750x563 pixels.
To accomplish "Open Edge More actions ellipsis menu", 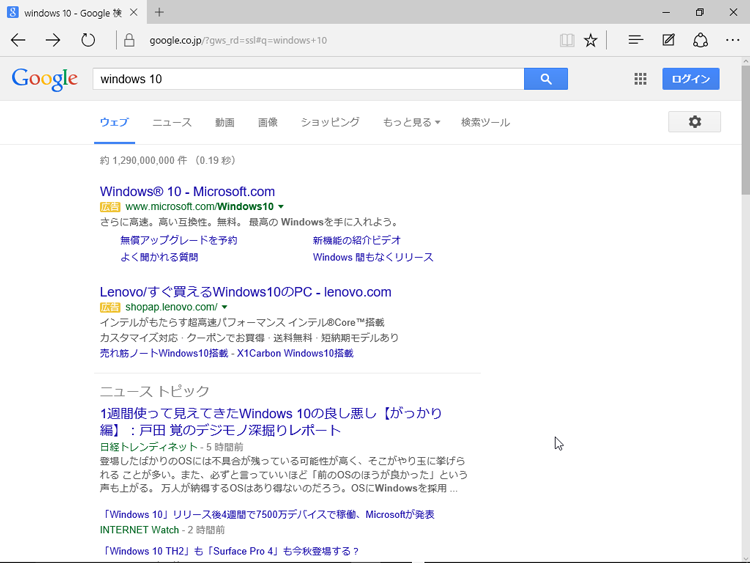I will pos(732,40).
